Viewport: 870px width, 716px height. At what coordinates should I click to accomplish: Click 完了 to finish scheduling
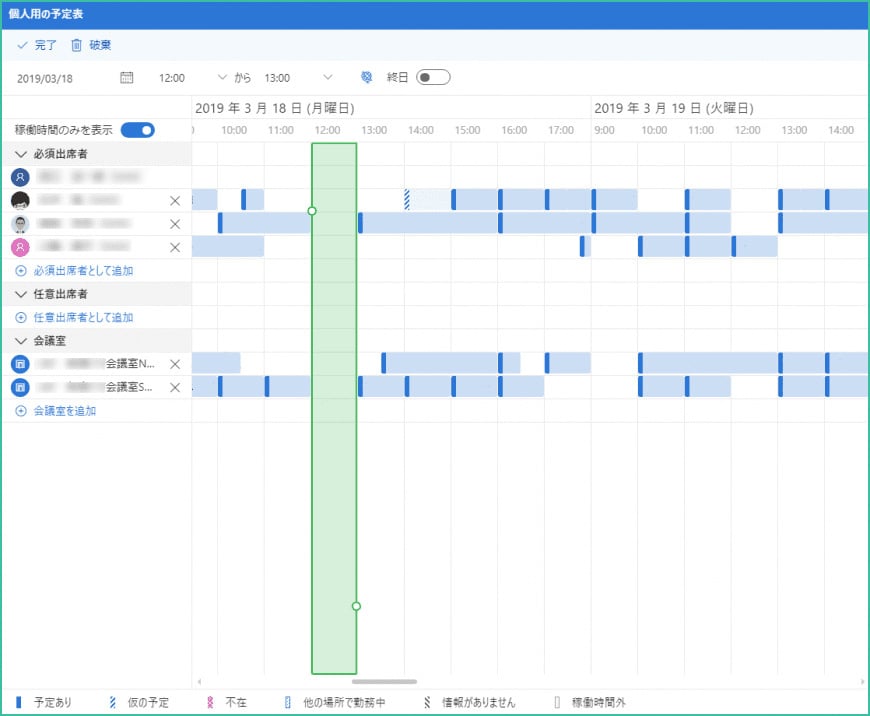coord(37,45)
